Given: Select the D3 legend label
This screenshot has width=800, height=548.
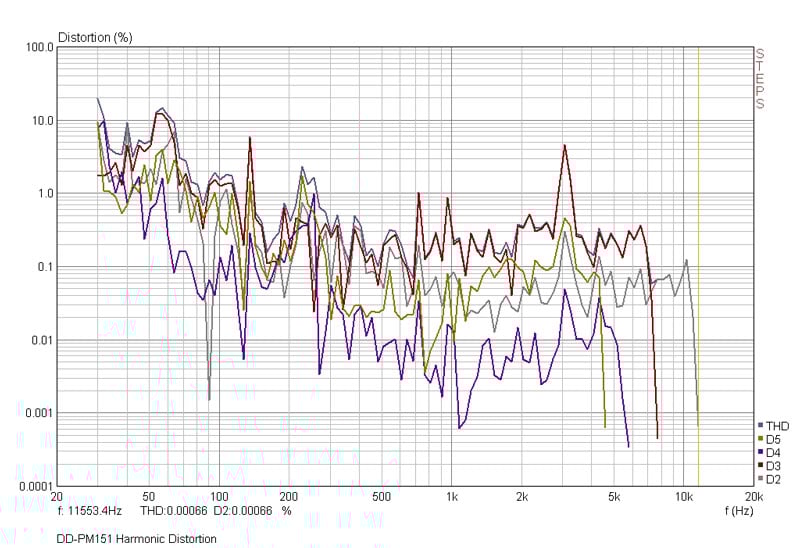Looking at the screenshot, I should tap(773, 465).
